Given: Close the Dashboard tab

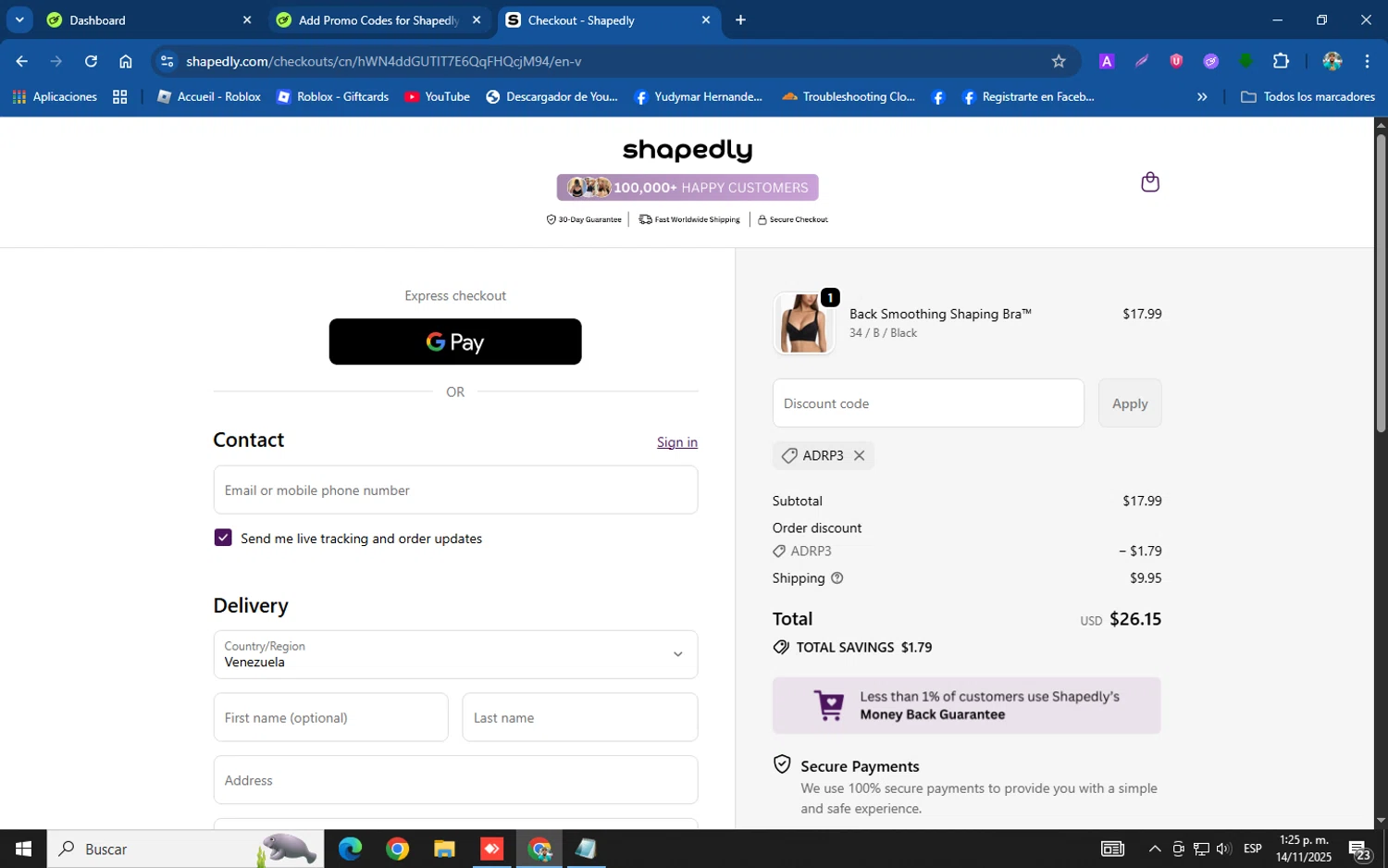Looking at the screenshot, I should tap(247, 20).
